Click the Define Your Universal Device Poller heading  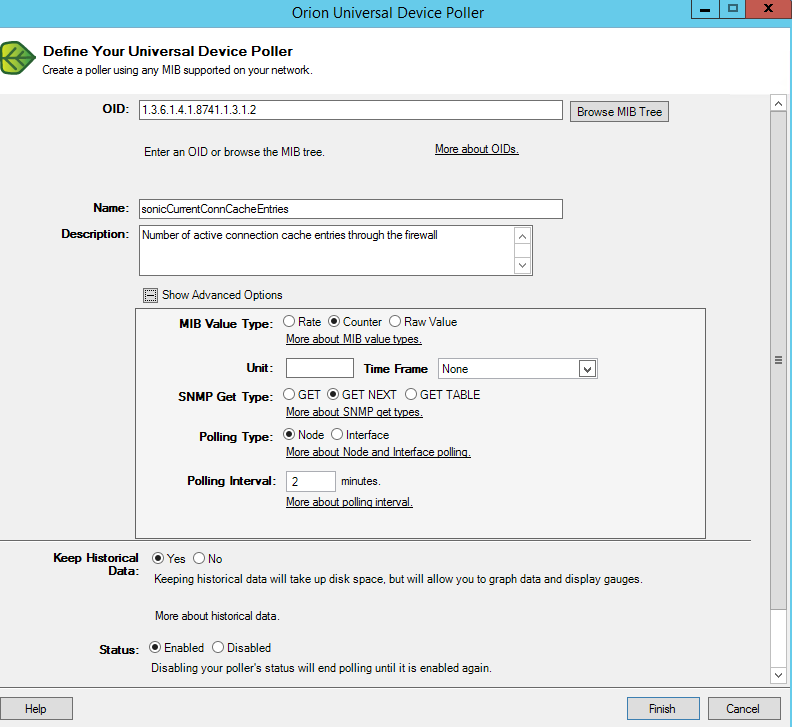tap(168, 52)
